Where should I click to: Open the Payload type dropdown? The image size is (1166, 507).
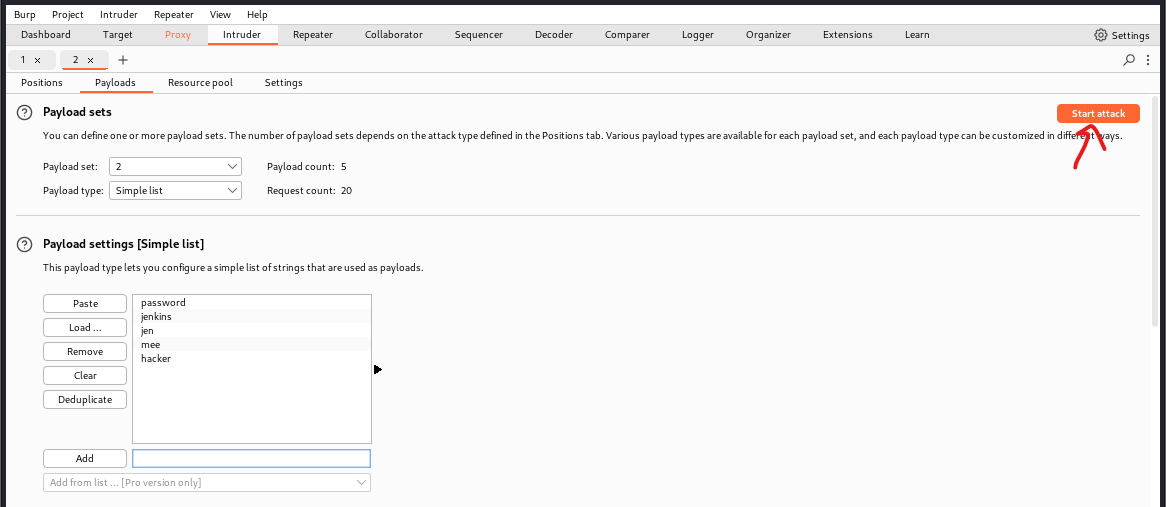pyautogui.click(x=175, y=190)
